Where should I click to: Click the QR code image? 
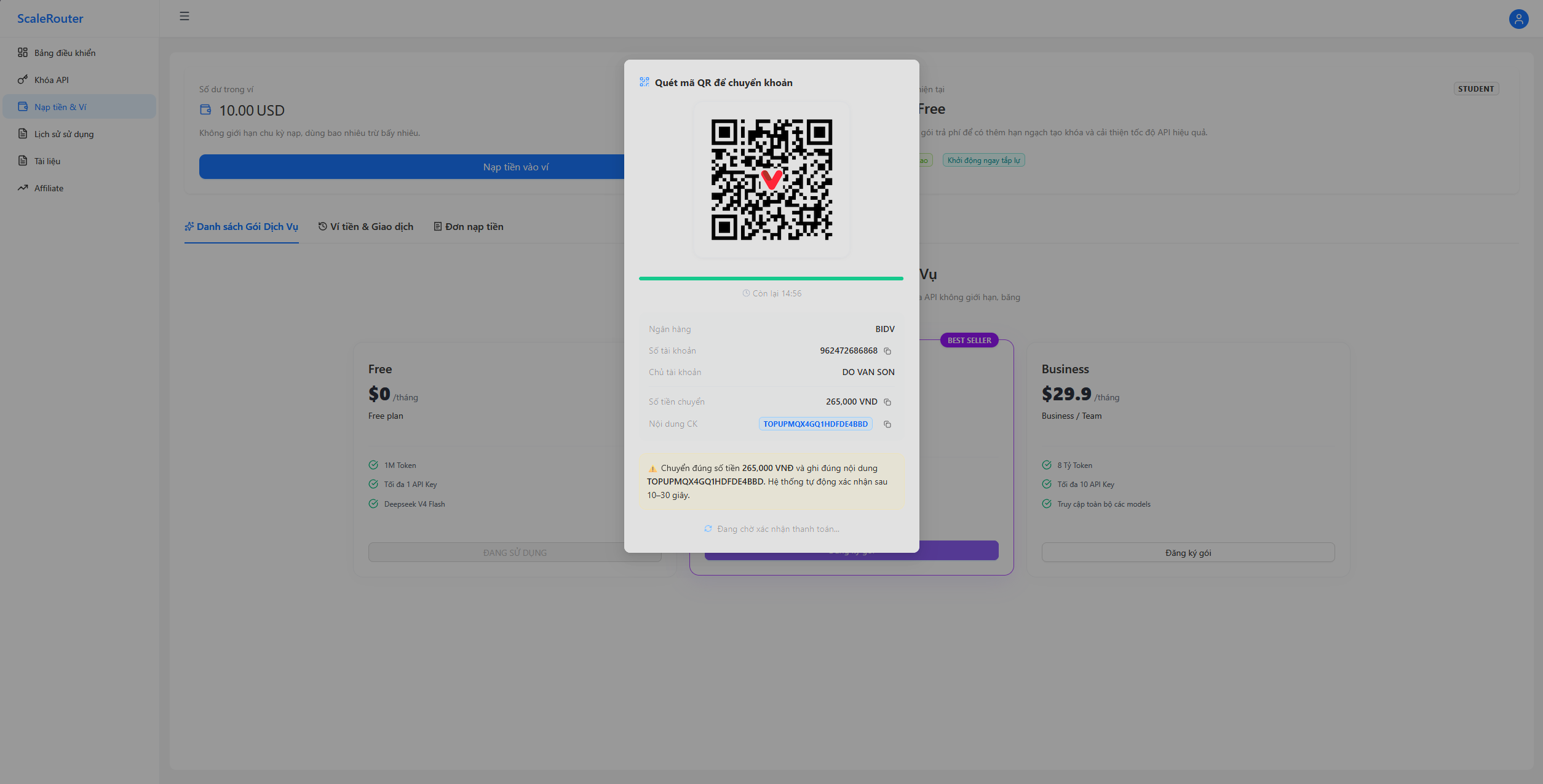772,180
